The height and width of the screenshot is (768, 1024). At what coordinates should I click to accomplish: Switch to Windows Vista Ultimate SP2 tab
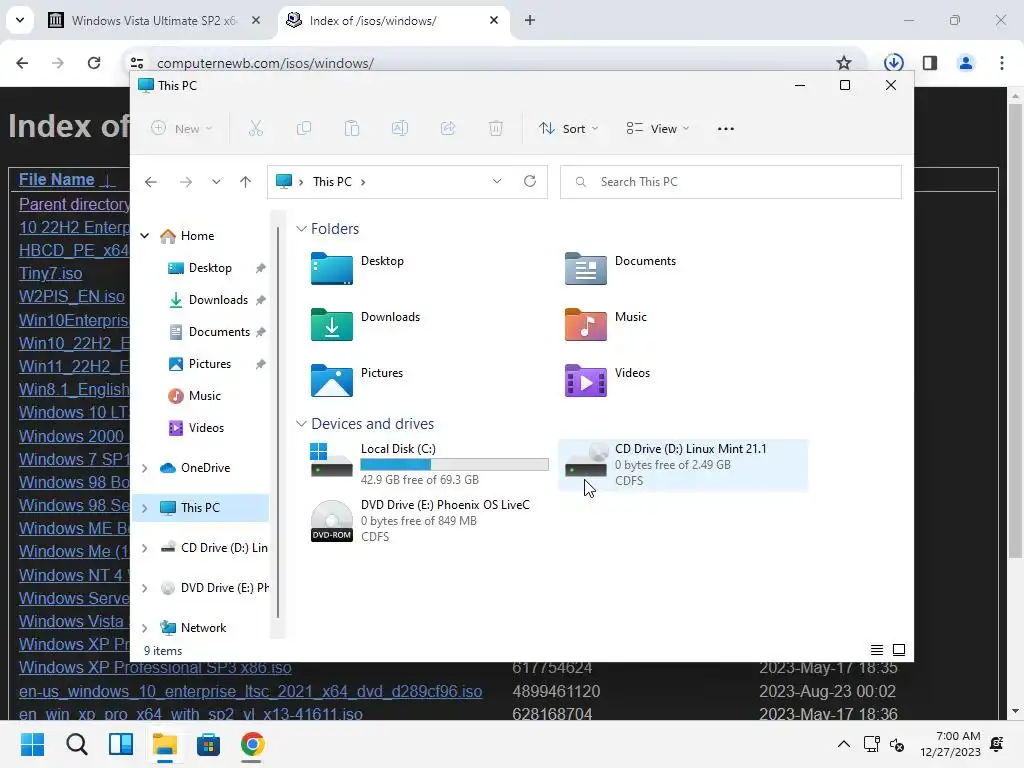pyautogui.click(x=155, y=20)
